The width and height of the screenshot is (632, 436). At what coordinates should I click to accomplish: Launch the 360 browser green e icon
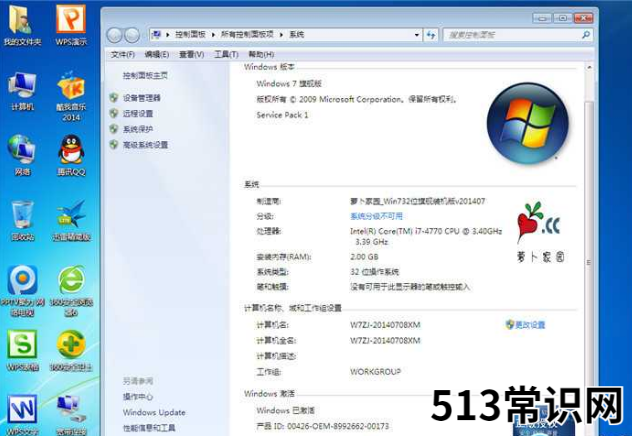[x=71, y=290]
